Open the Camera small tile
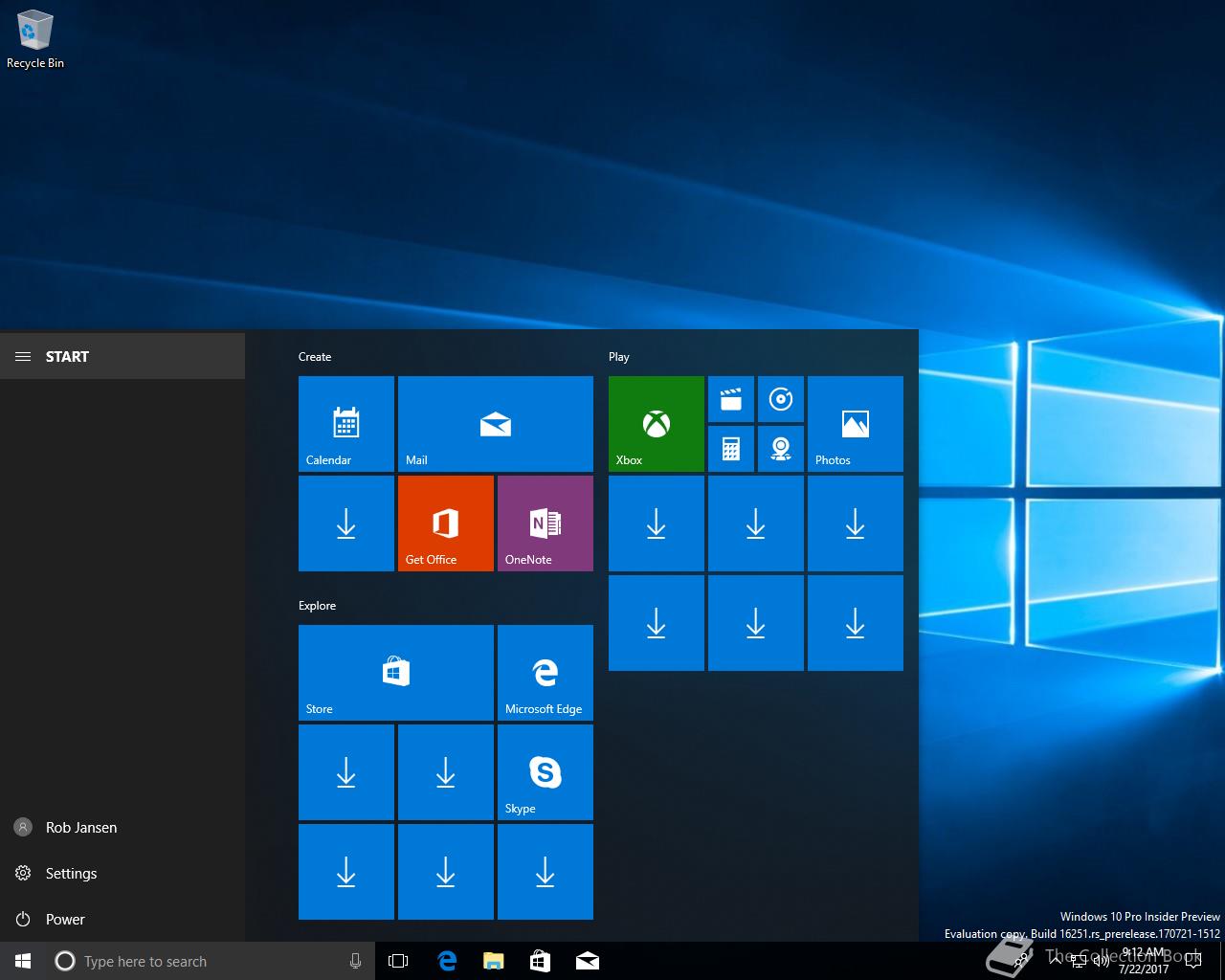Screen dimensions: 1225x980 point(781,449)
